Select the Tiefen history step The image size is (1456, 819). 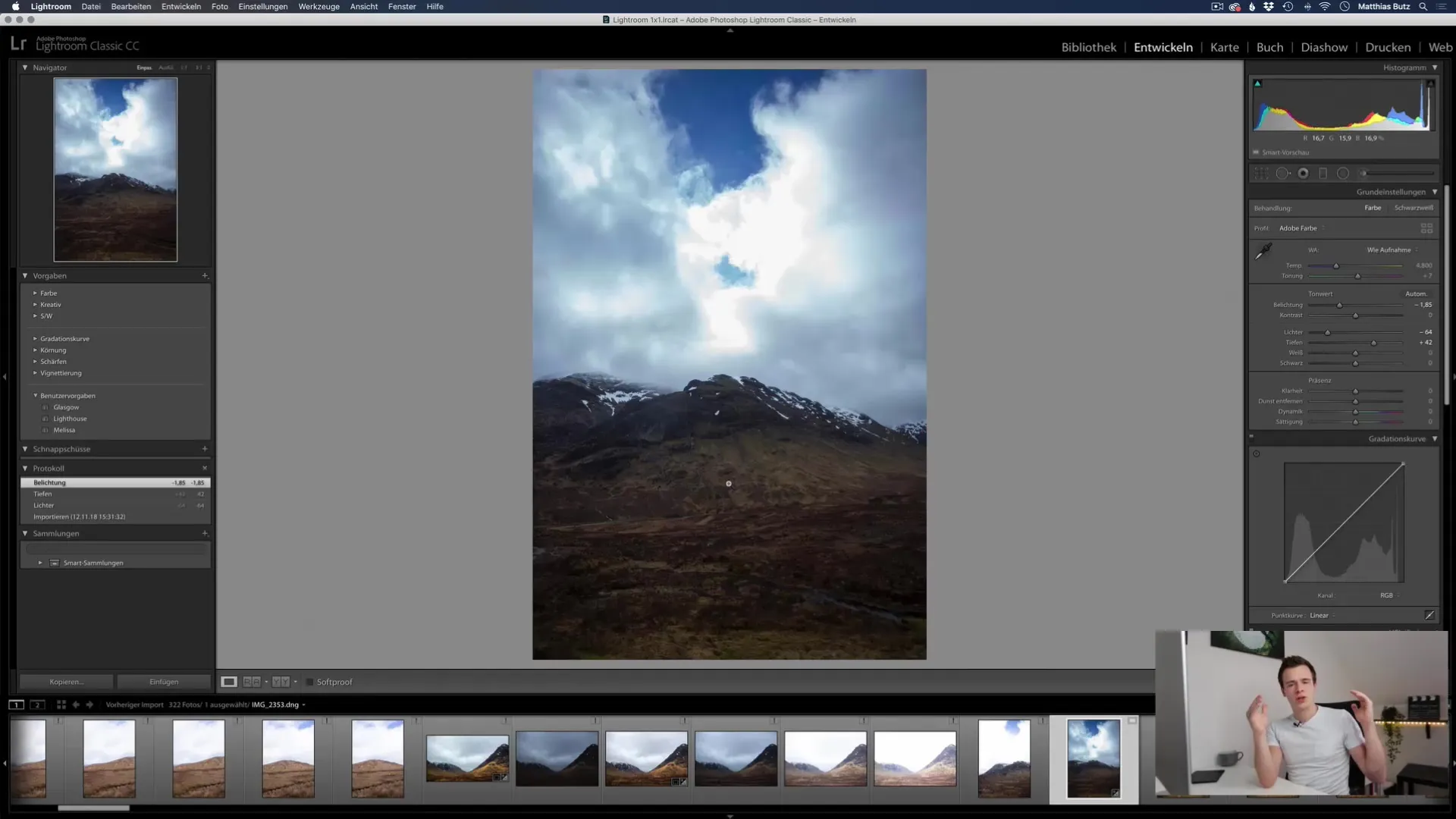[x=115, y=494]
